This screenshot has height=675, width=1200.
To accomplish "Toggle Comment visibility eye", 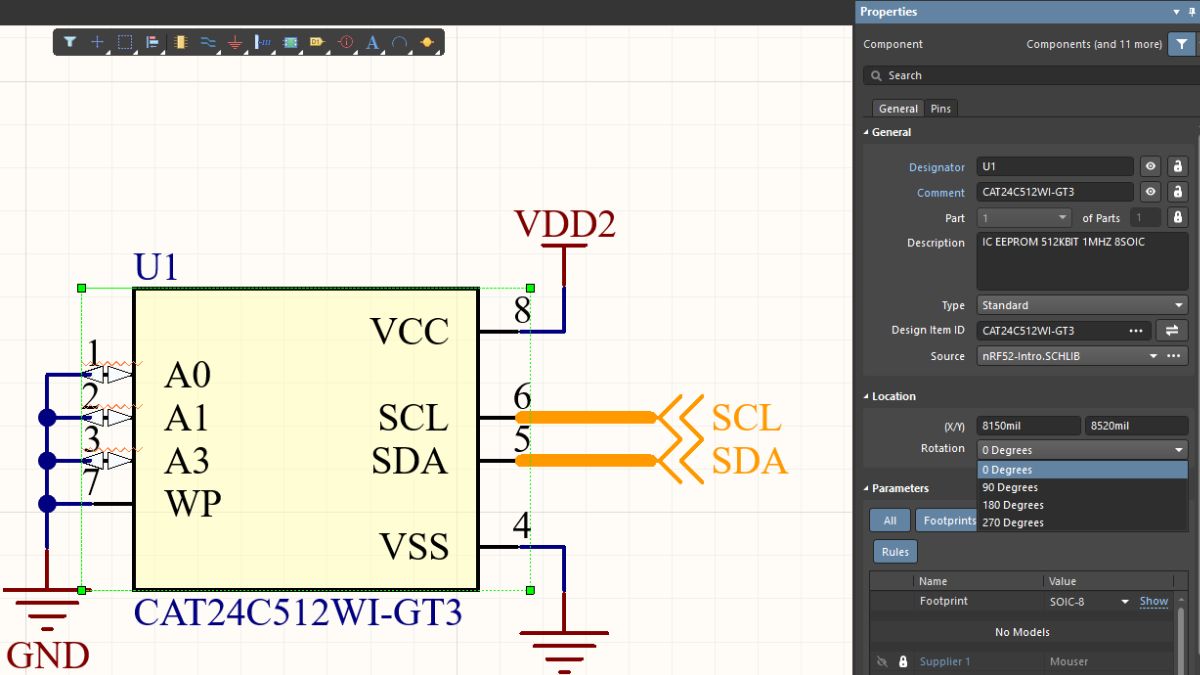I will (1151, 192).
